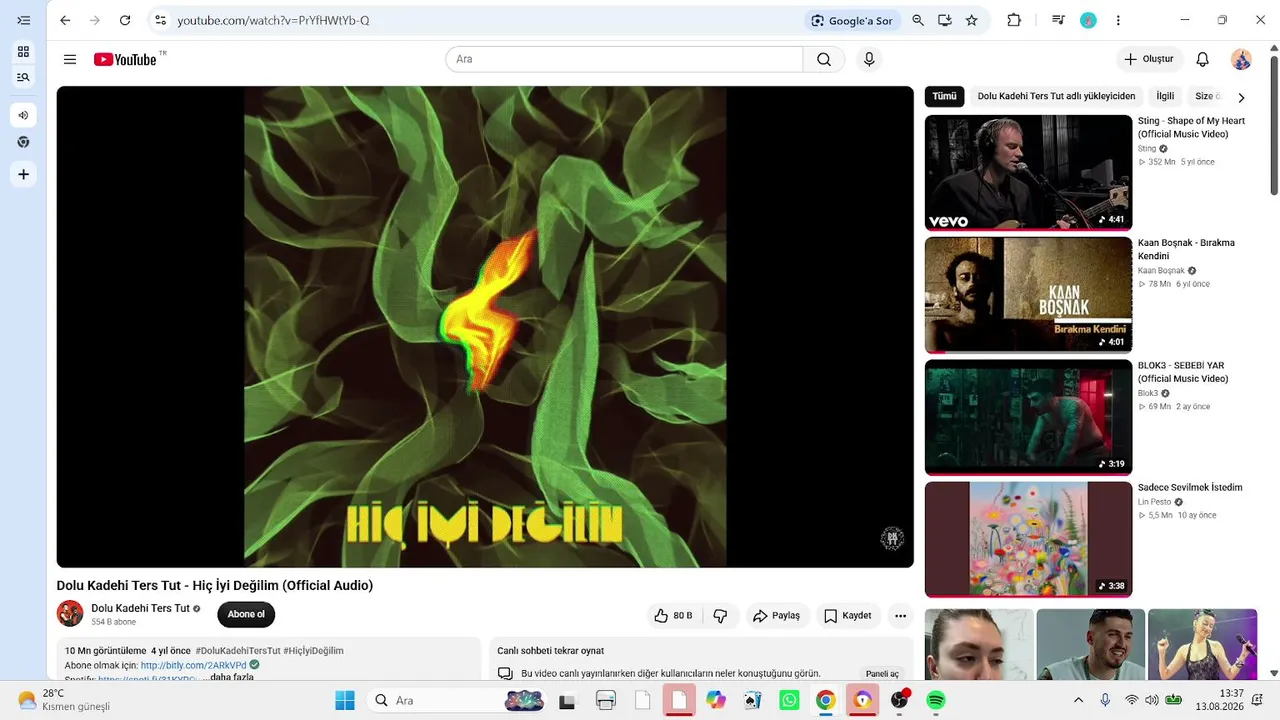Screen dimensions: 1280x720
Task: Play Sadece Sevilmek İstedim thumbnail
Action: 1028,539
